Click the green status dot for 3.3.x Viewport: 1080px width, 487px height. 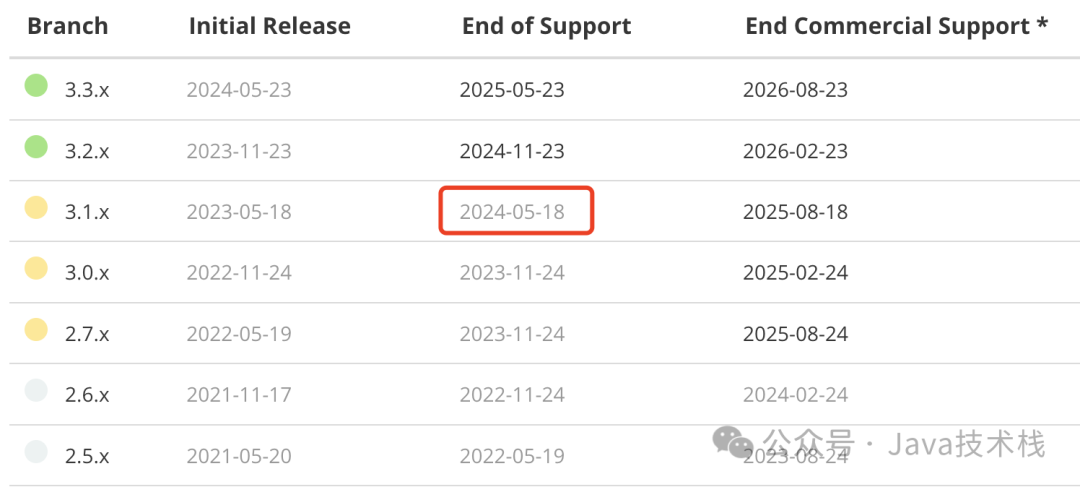pyautogui.click(x=36, y=86)
